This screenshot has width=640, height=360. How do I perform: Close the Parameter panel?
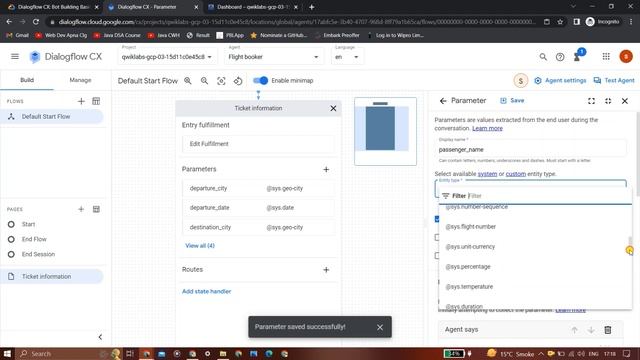[x=624, y=101]
